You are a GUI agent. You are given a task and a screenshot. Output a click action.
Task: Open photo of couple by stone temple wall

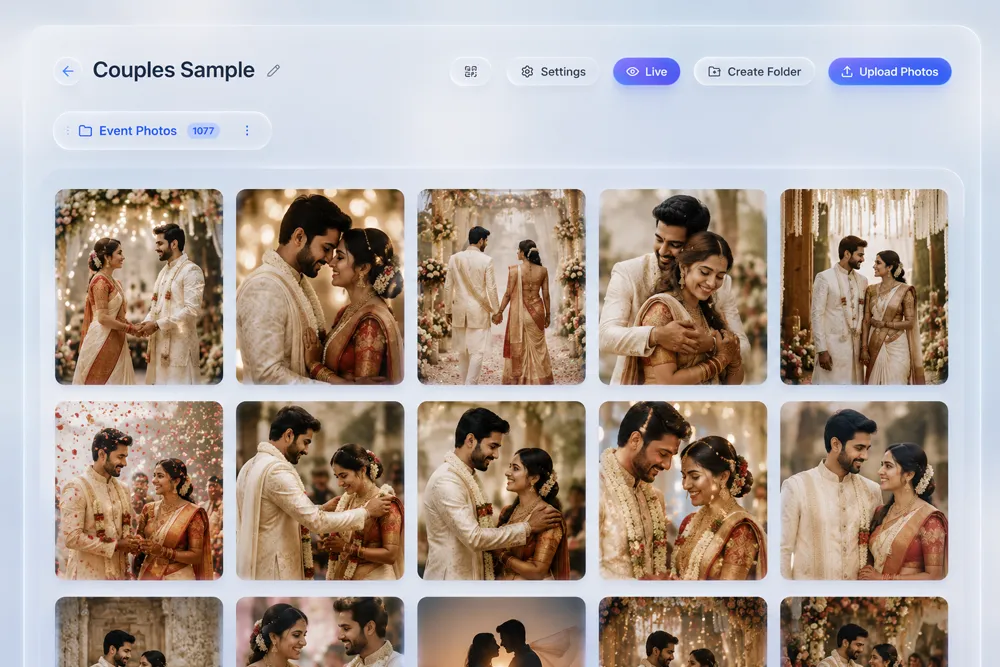tap(139, 632)
